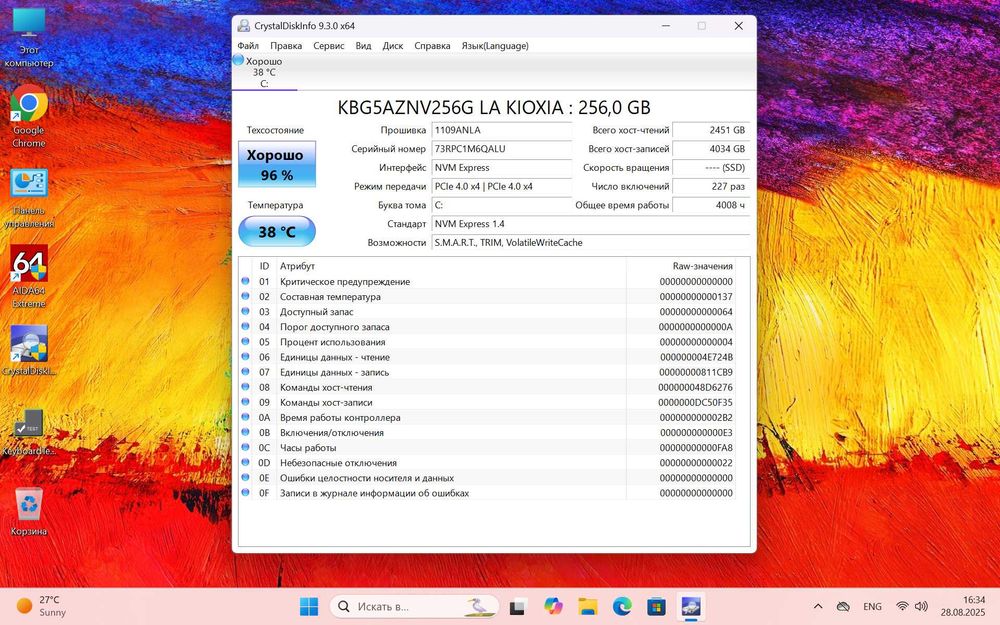Select row 0D Небезопасные отключения
Image resolution: width=1000 pixels, height=625 pixels.
click(x=487, y=462)
